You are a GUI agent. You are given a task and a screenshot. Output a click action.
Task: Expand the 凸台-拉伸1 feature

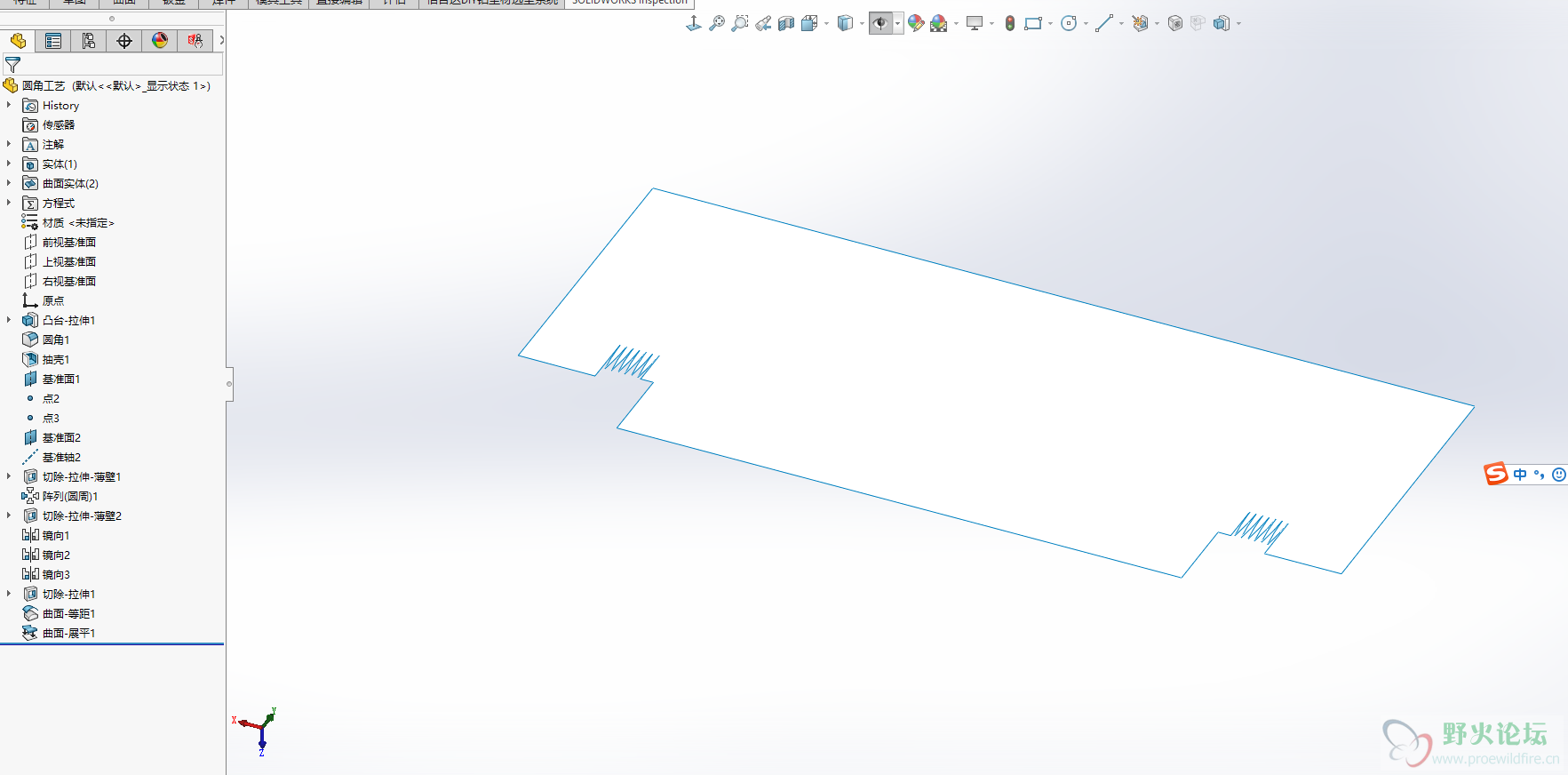click(x=9, y=320)
